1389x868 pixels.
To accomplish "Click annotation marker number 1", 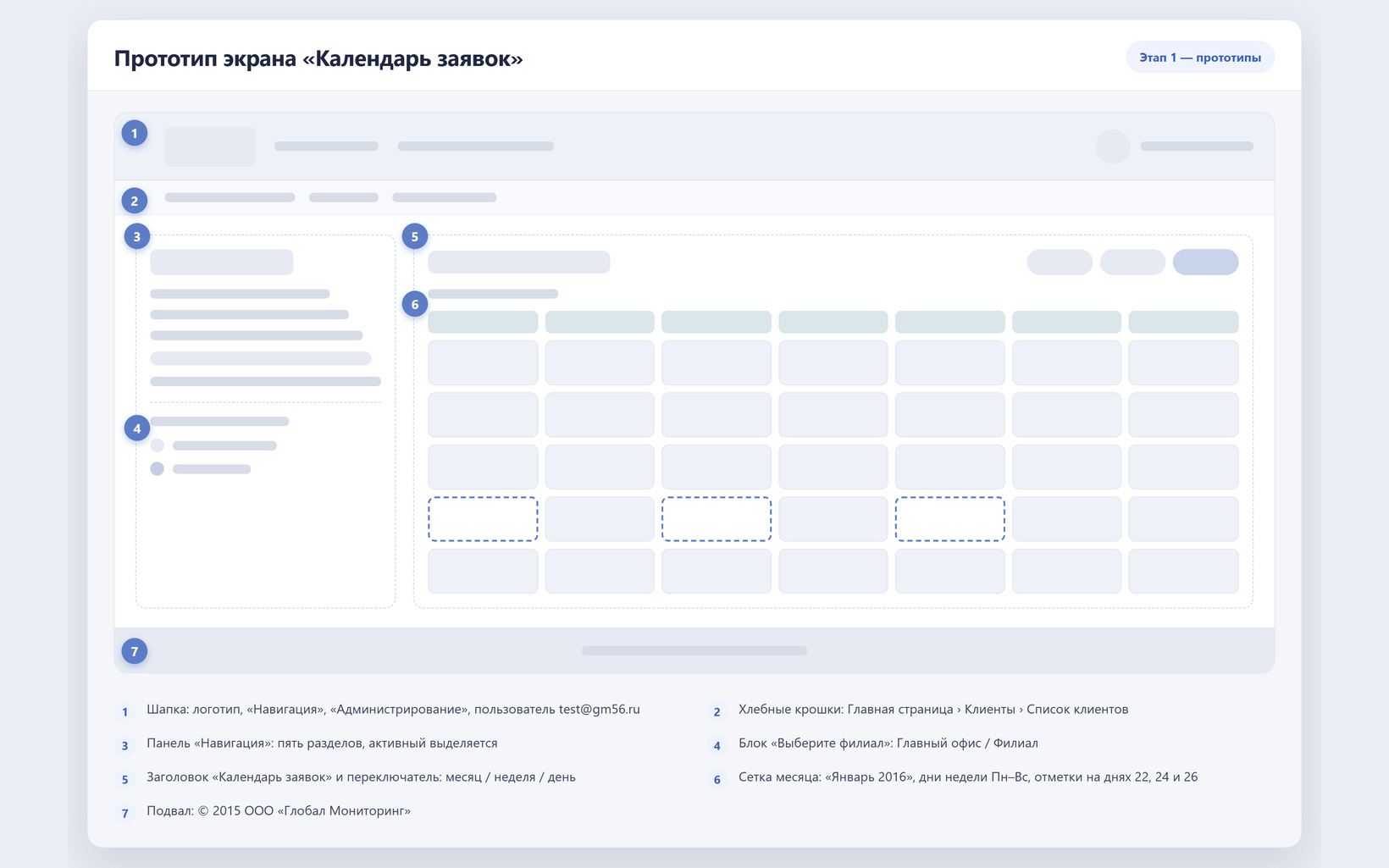I will point(135,133).
